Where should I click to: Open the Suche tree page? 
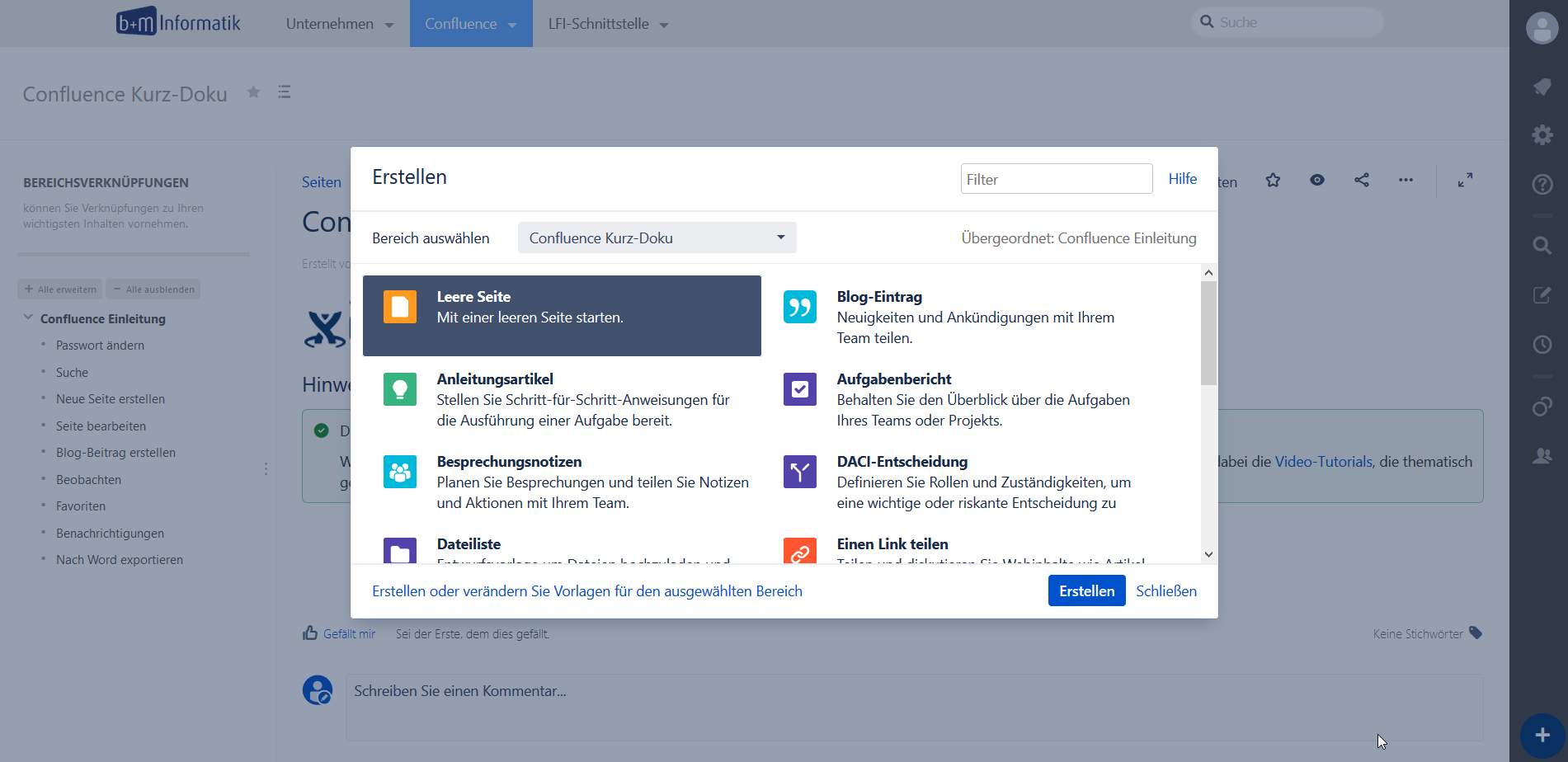point(72,373)
